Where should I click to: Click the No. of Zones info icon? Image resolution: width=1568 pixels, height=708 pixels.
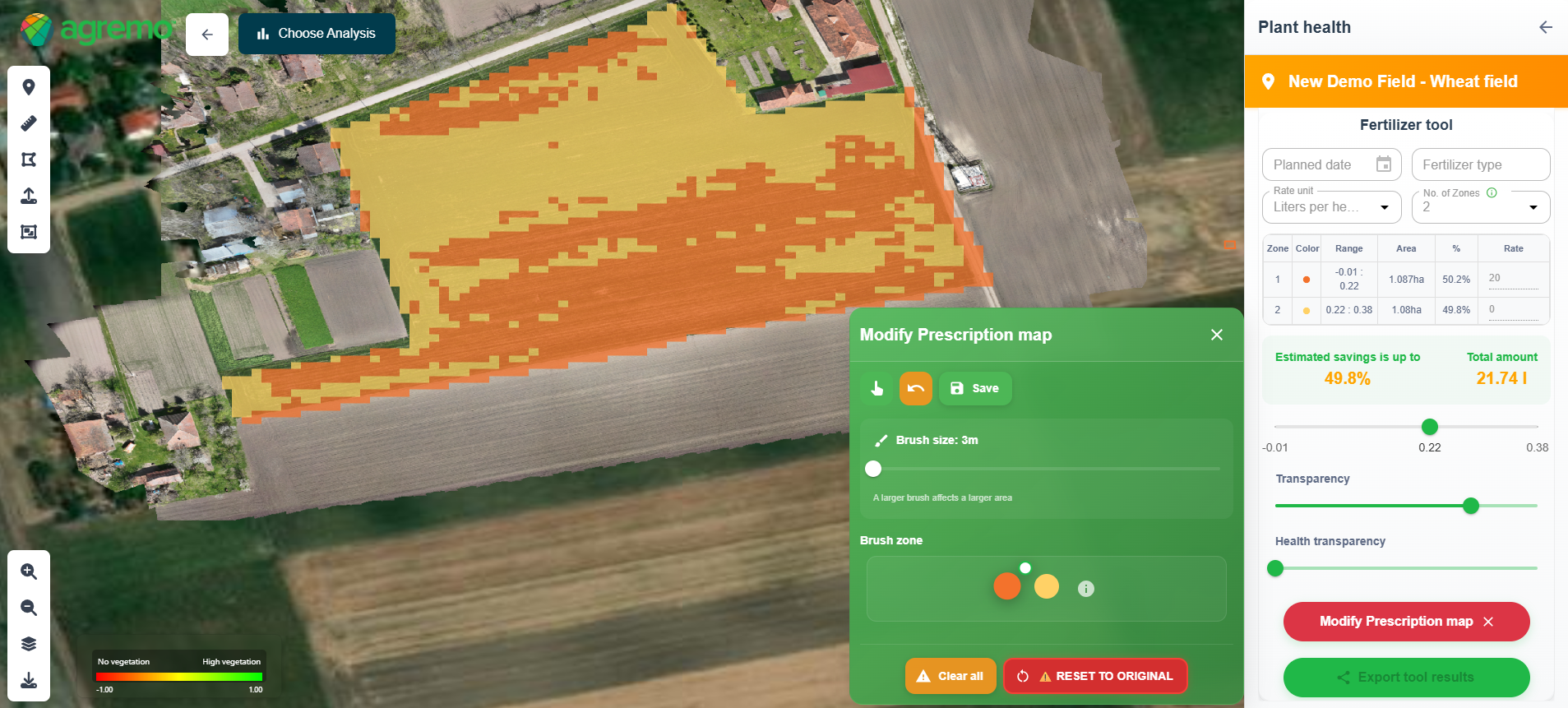[1492, 192]
